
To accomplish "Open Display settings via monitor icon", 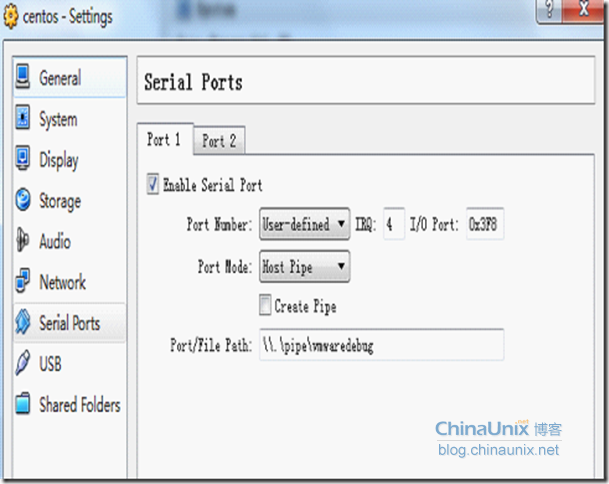I will [x=23, y=160].
